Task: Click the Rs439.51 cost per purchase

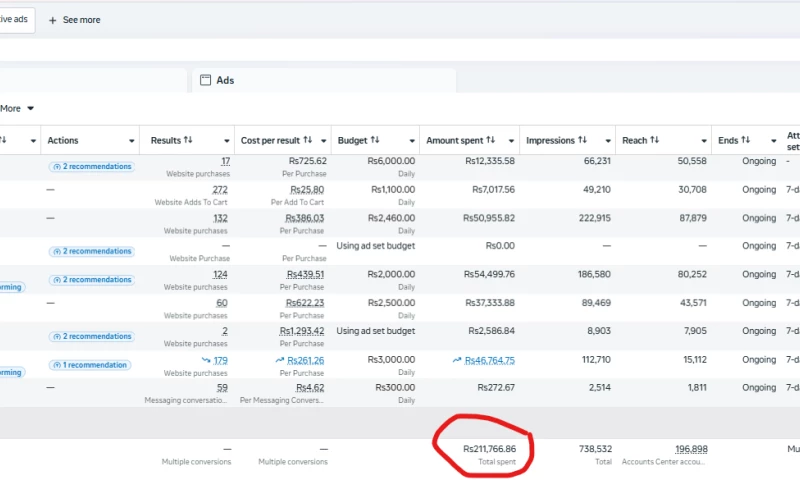Action: 305,274
